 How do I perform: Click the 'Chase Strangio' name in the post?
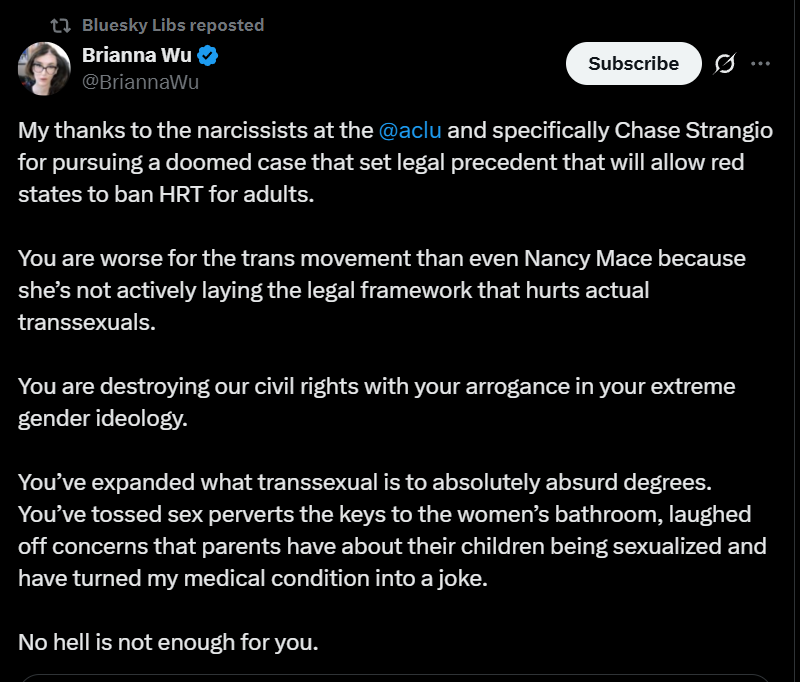(693, 131)
